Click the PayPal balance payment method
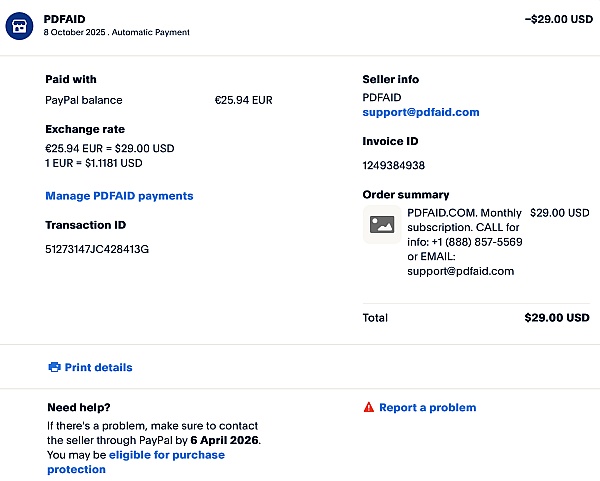The image size is (600, 481). click(84, 100)
